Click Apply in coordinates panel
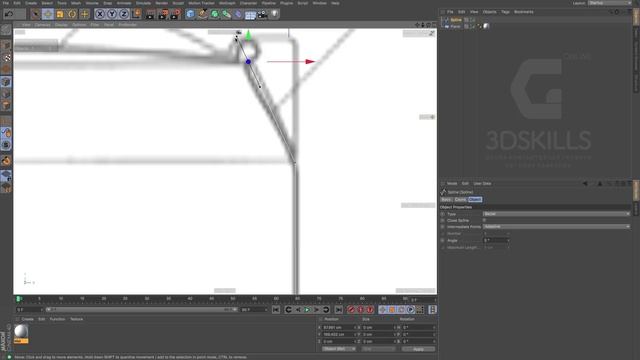This screenshot has height=360, width=640. click(418, 349)
